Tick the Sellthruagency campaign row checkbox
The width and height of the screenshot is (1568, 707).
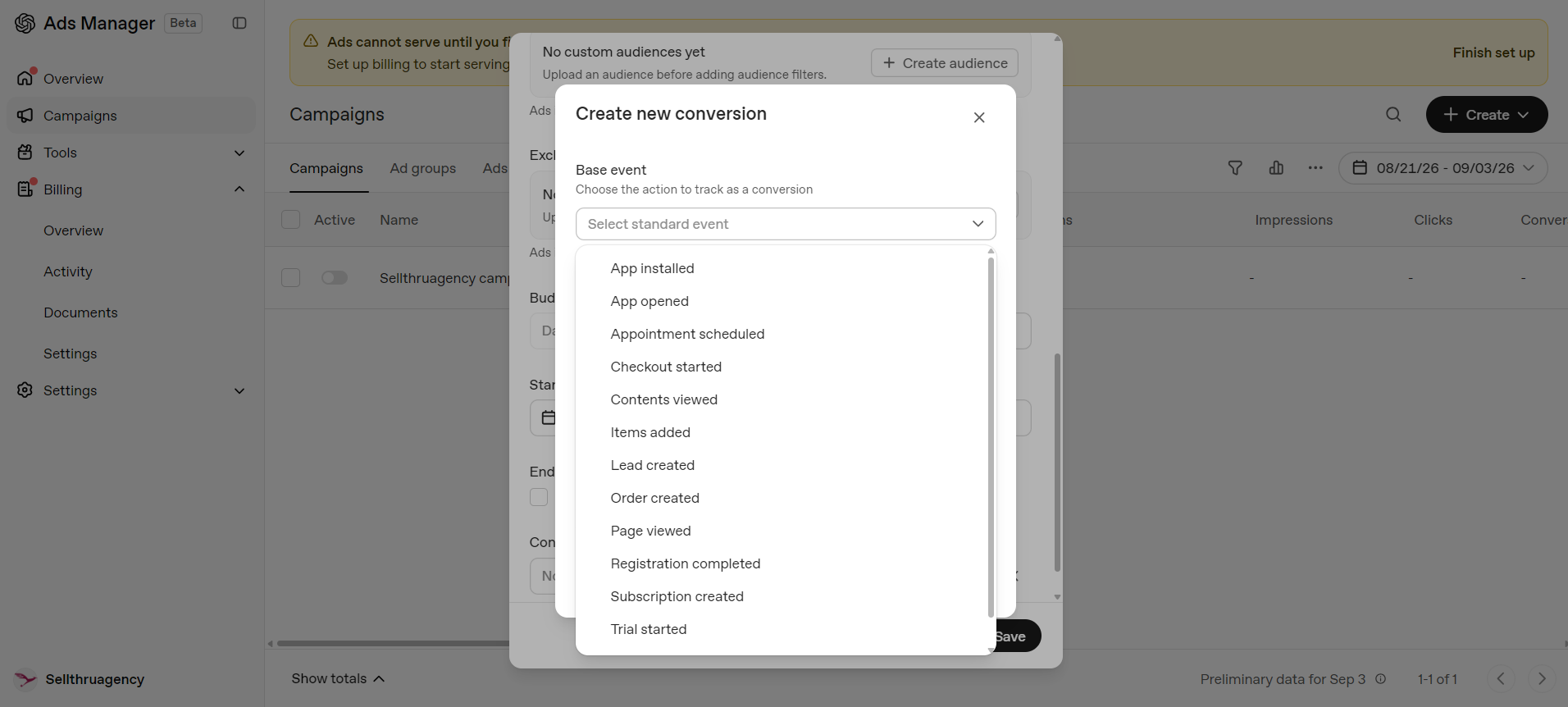coord(290,278)
